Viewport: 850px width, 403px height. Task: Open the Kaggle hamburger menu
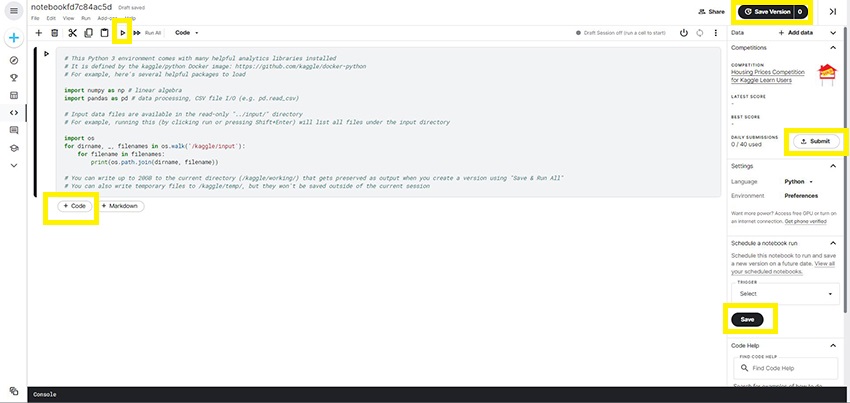[14, 10]
